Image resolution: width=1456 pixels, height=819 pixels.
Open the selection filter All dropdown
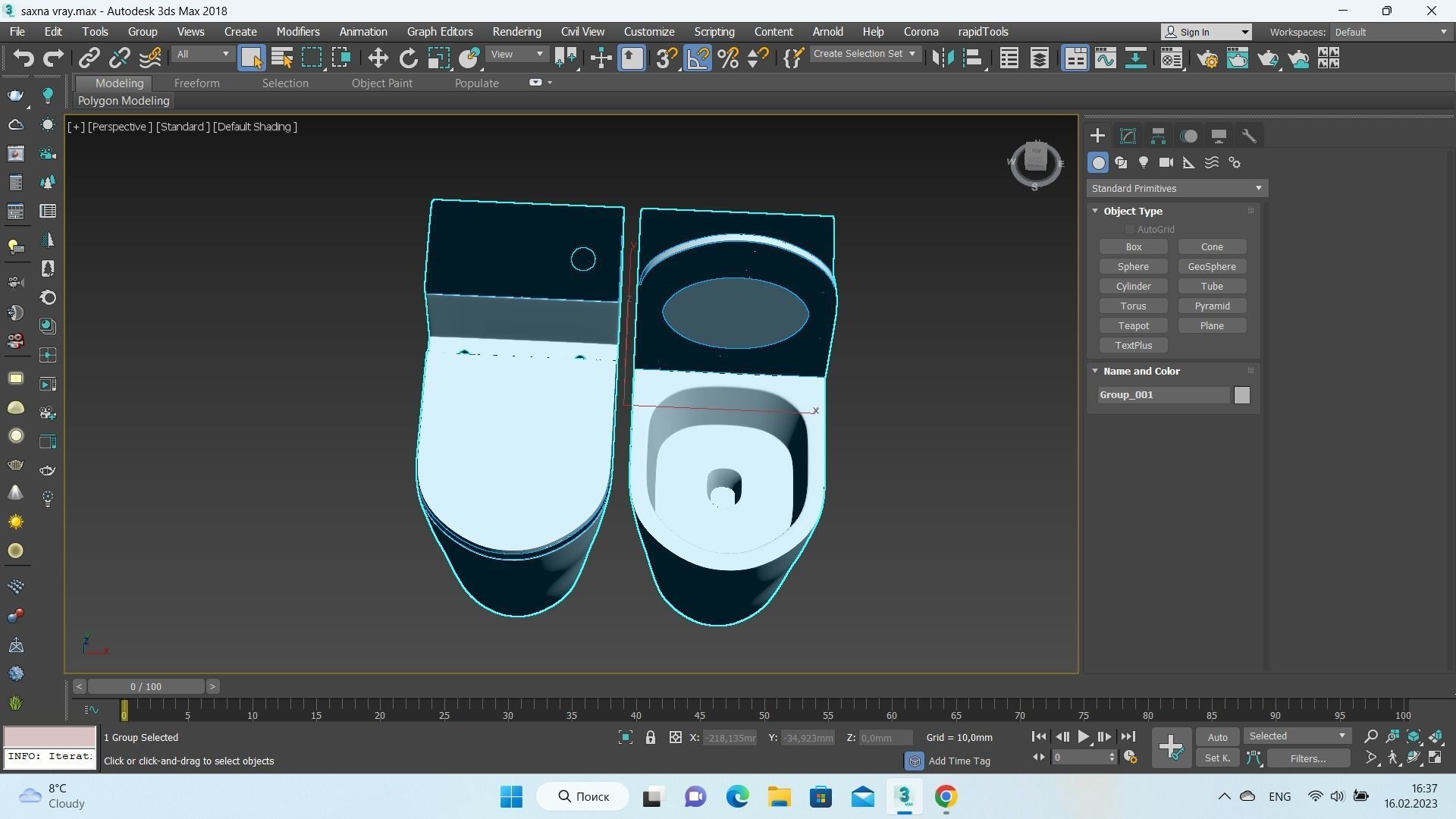(x=202, y=55)
